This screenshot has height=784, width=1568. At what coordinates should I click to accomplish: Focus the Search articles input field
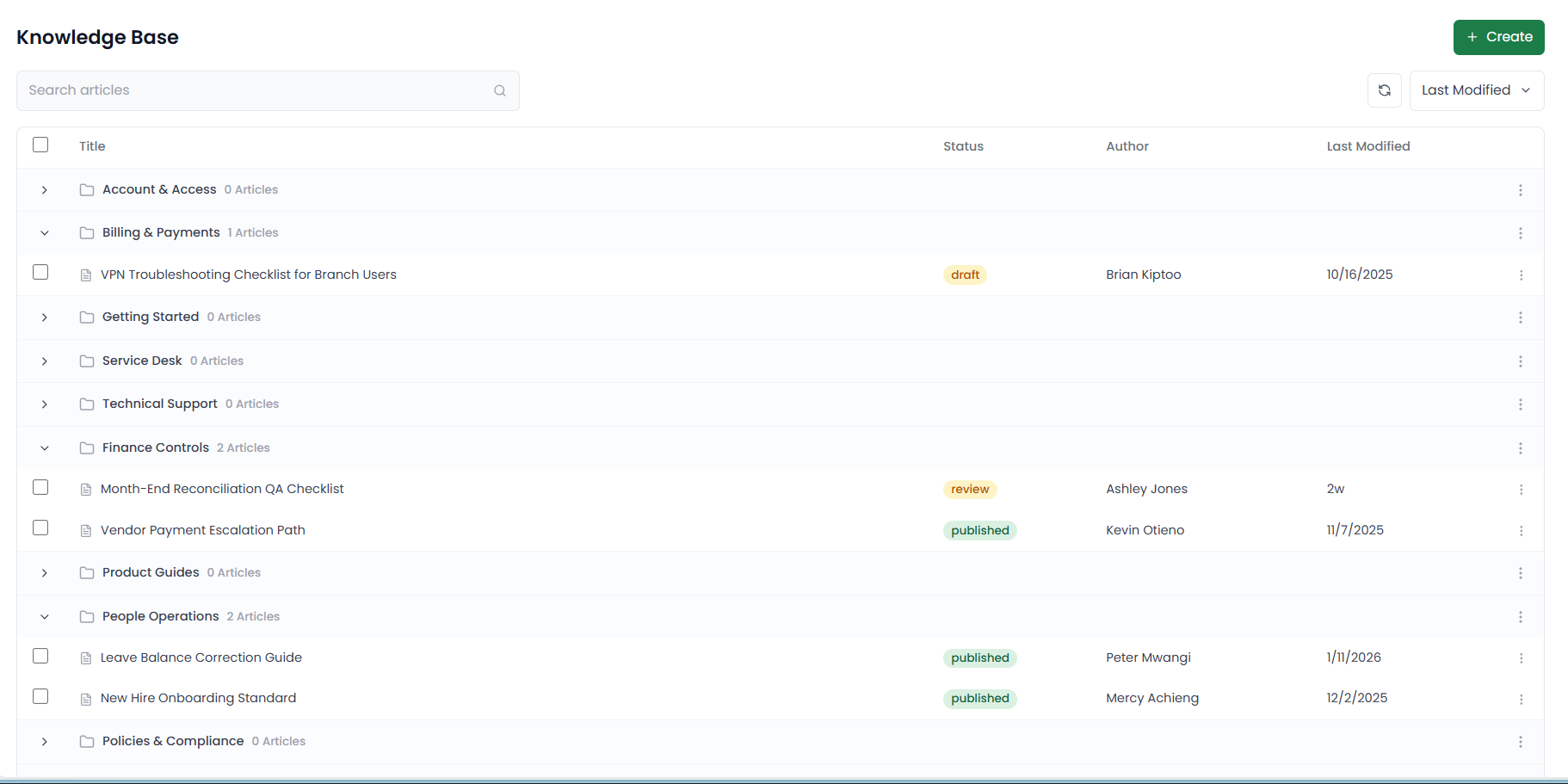[x=258, y=90]
